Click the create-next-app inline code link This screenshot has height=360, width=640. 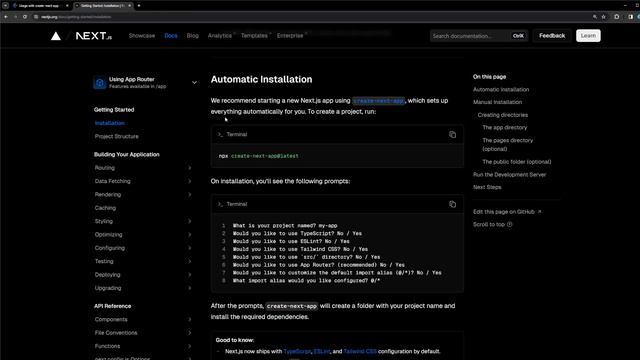(x=378, y=101)
